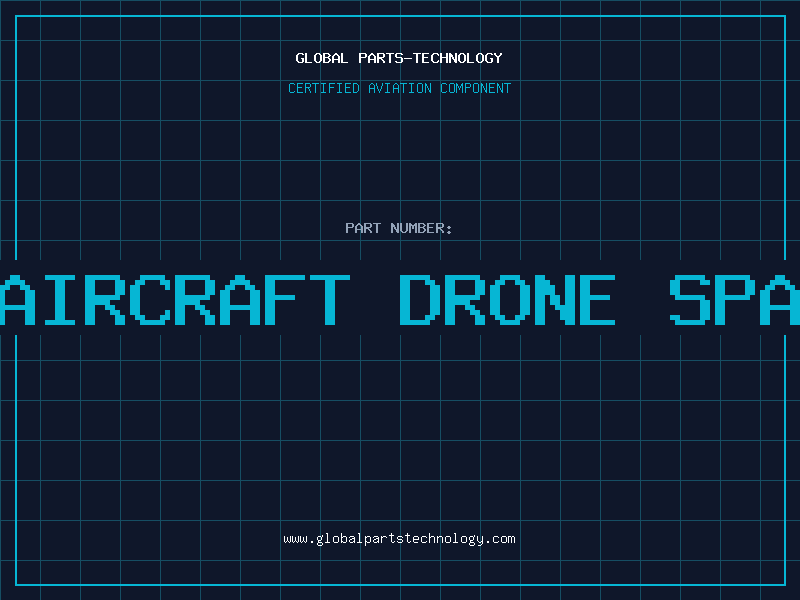The width and height of the screenshot is (800, 600).
Task: Click the word NUMBER: in the label
Action: (421, 228)
